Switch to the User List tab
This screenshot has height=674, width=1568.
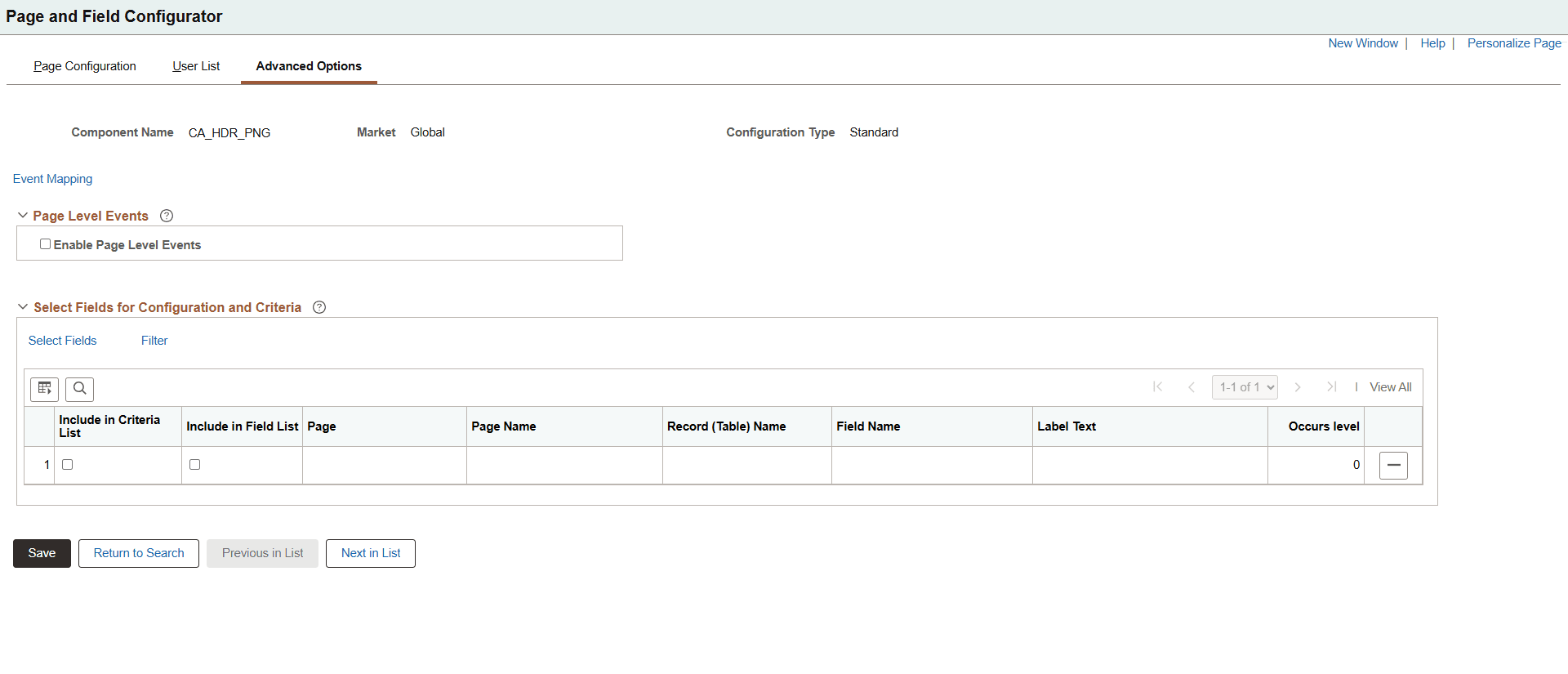(x=196, y=66)
